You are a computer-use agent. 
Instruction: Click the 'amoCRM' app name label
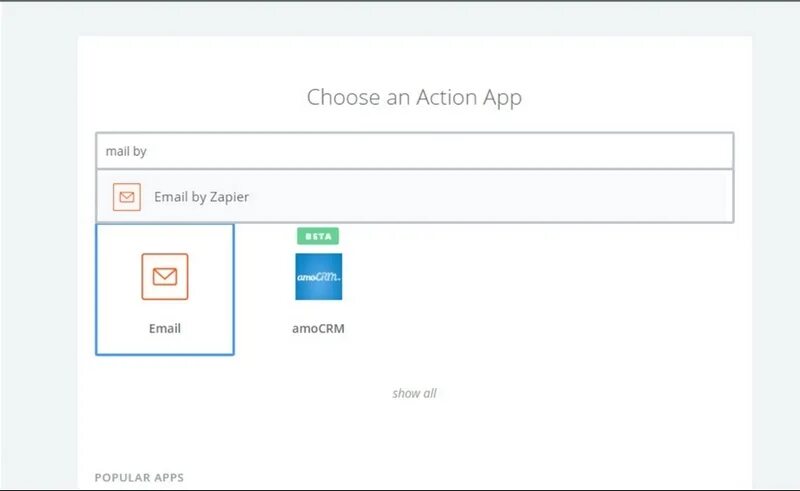[318, 328]
